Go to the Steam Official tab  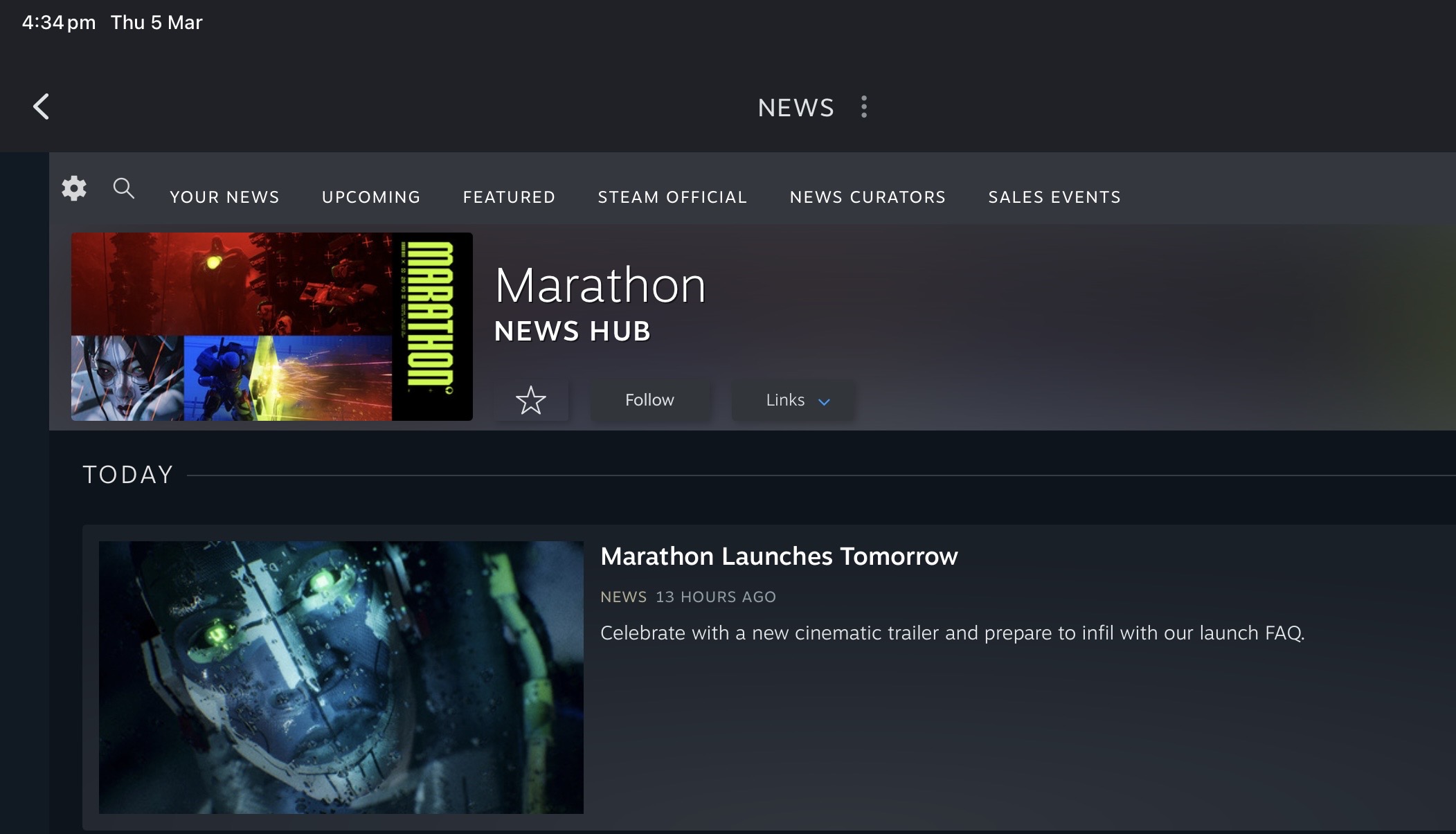[672, 197]
